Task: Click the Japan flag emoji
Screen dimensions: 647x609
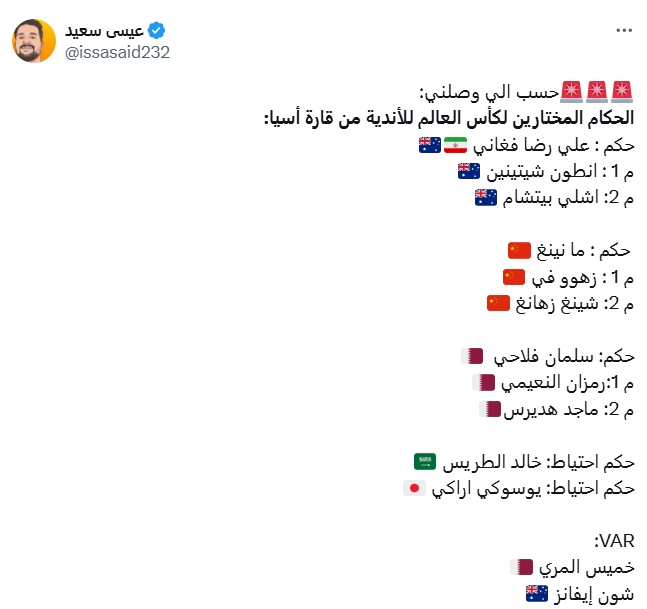Action: pos(415,488)
